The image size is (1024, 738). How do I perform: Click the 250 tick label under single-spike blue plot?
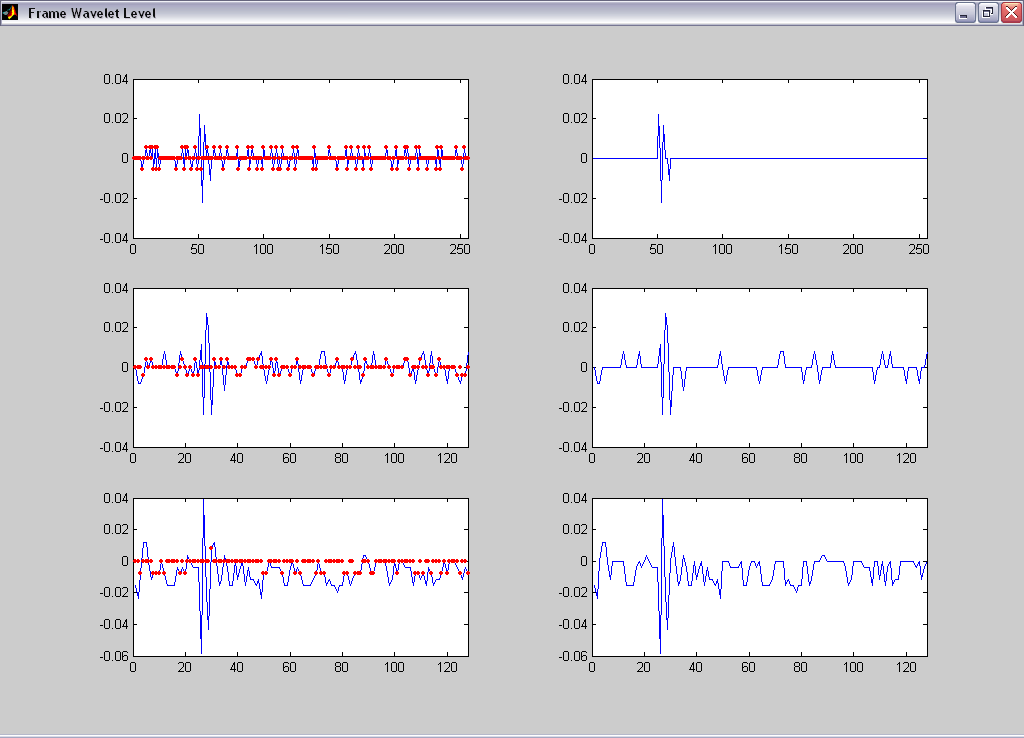(x=919, y=249)
